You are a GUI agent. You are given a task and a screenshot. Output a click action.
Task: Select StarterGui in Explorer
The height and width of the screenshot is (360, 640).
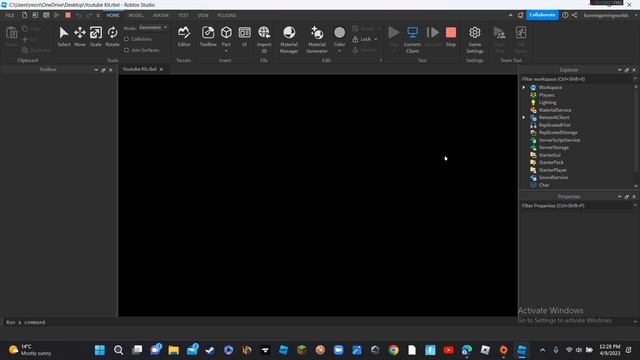pos(549,155)
